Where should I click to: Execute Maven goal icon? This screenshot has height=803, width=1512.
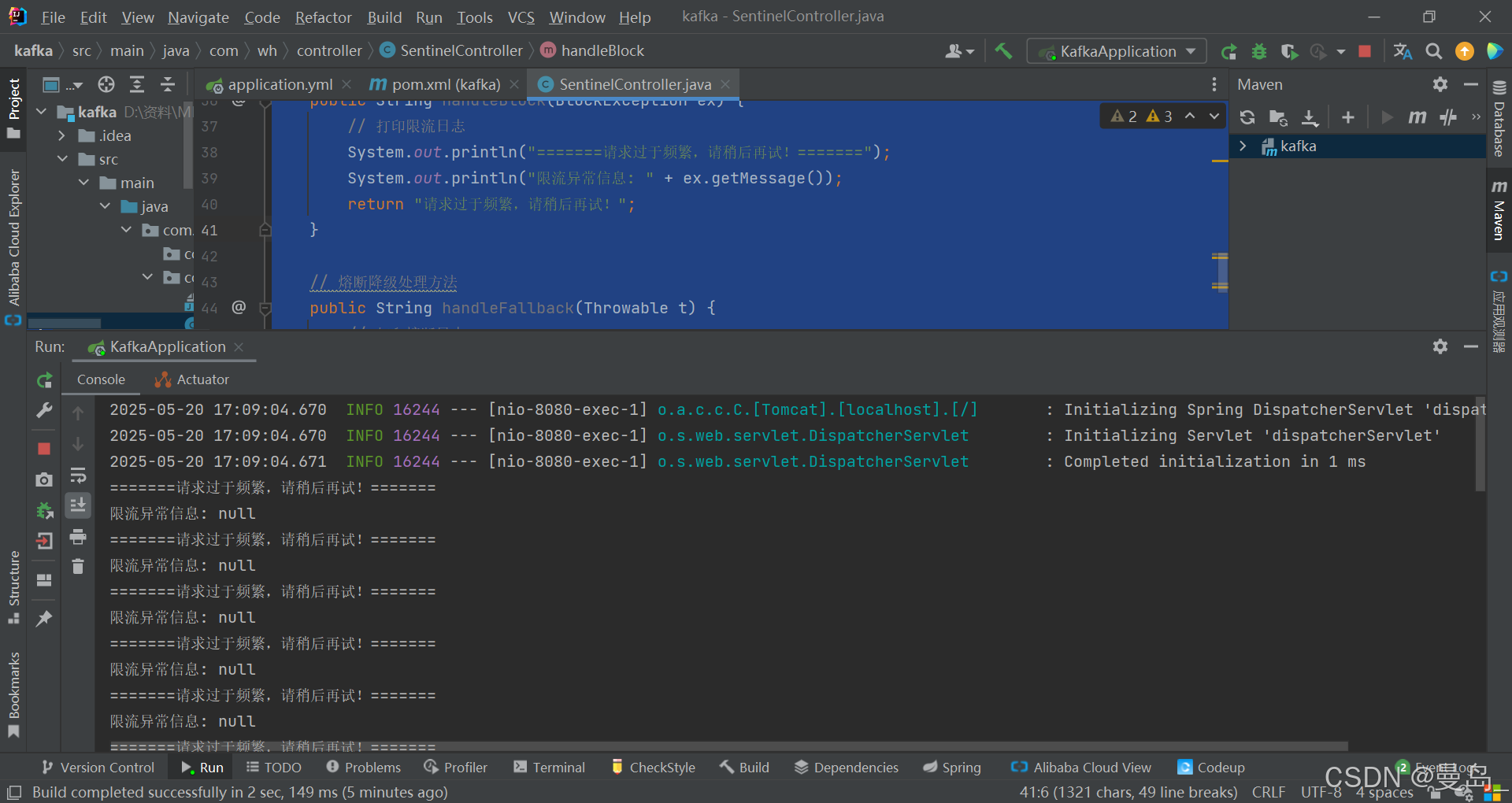1417,117
